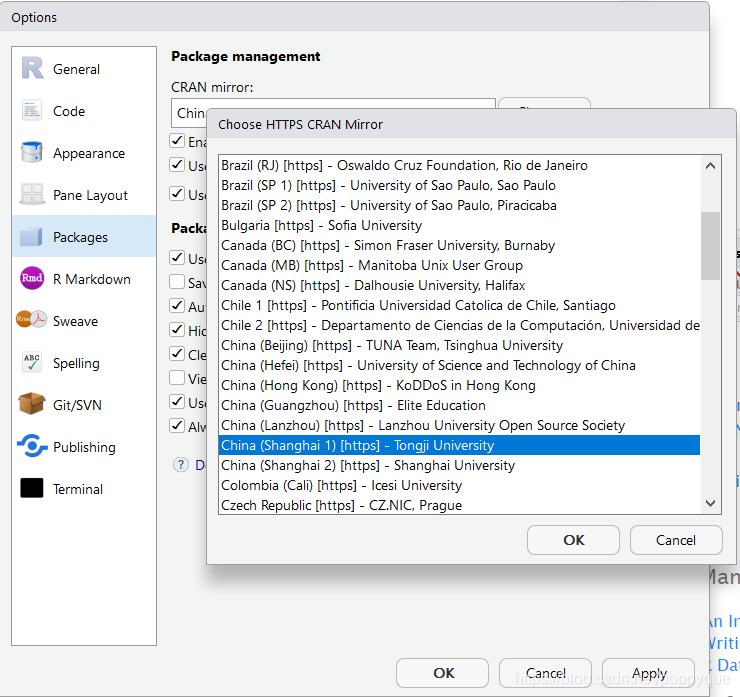Click OK in Choose HTTPS CRAN Mirror dialog
This screenshot has height=697, width=740.
click(x=573, y=540)
